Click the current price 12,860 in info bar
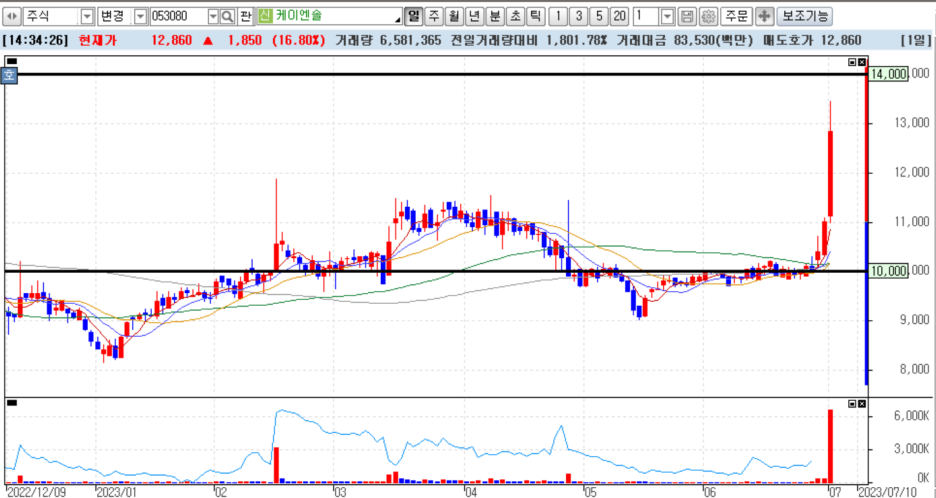This screenshot has height=498, width=936. pyautogui.click(x=172, y=41)
